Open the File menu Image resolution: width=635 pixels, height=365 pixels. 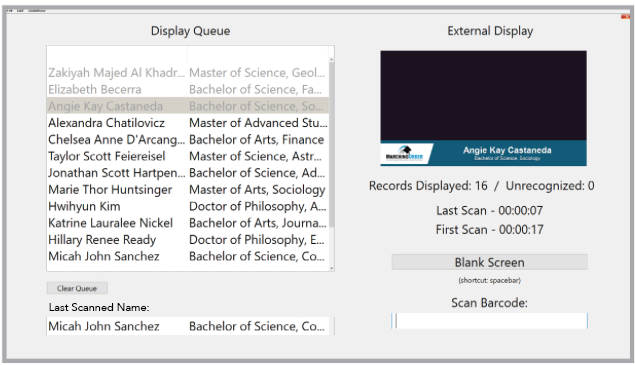pyautogui.click(x=9, y=11)
